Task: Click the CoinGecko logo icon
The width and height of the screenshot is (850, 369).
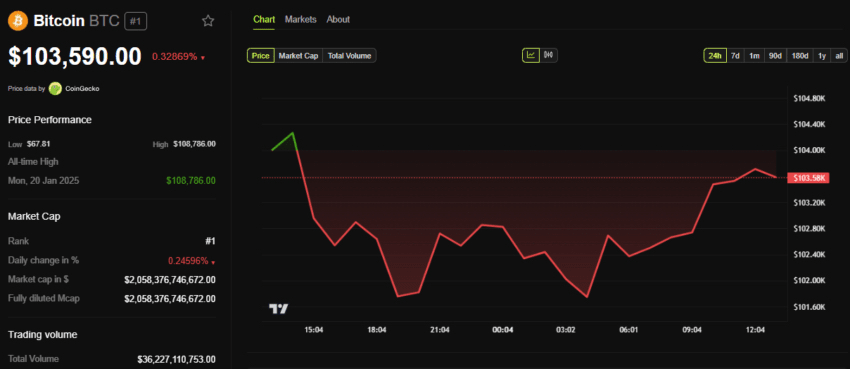Action: coord(55,88)
